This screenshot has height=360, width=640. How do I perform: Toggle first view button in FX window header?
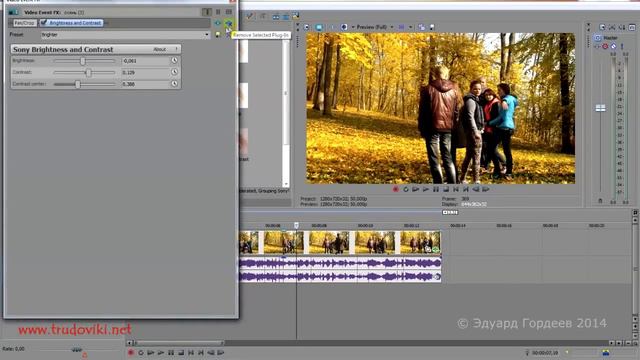pyautogui.click(x=207, y=12)
